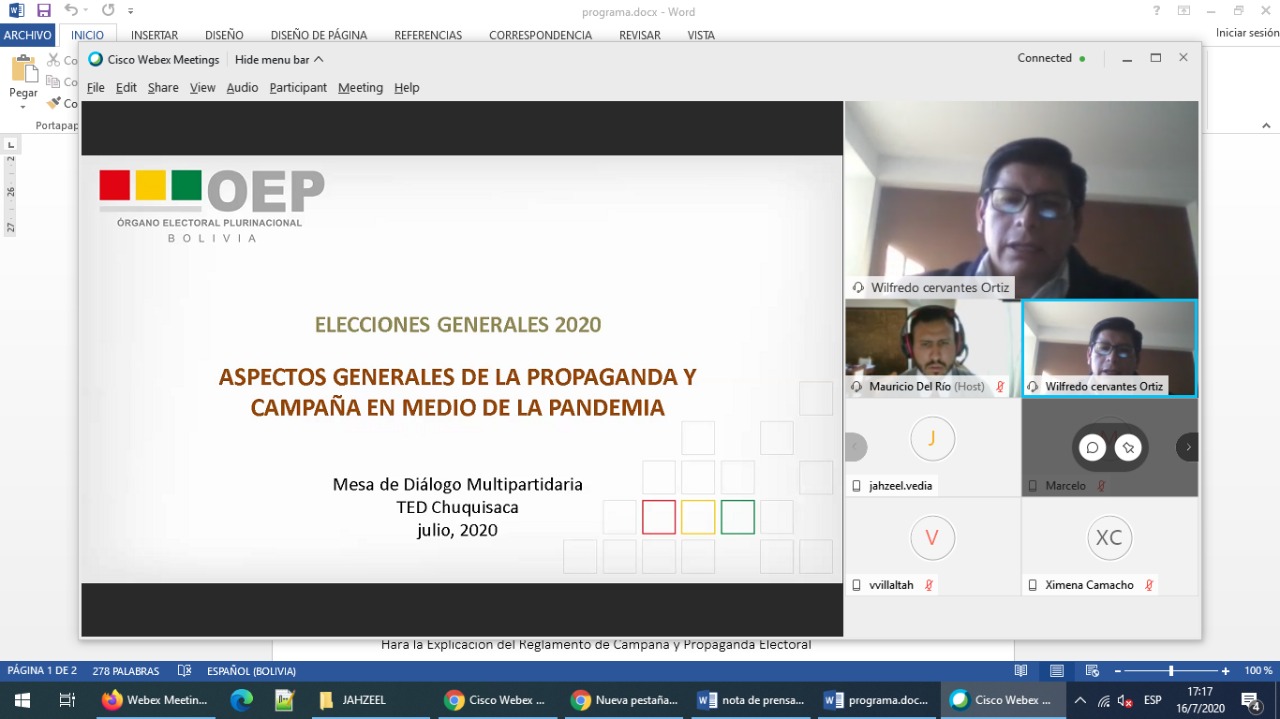Screen dimensions: 1280x719
Task: Pin Marcelo's video with the pin icon
Action: (x=1129, y=448)
